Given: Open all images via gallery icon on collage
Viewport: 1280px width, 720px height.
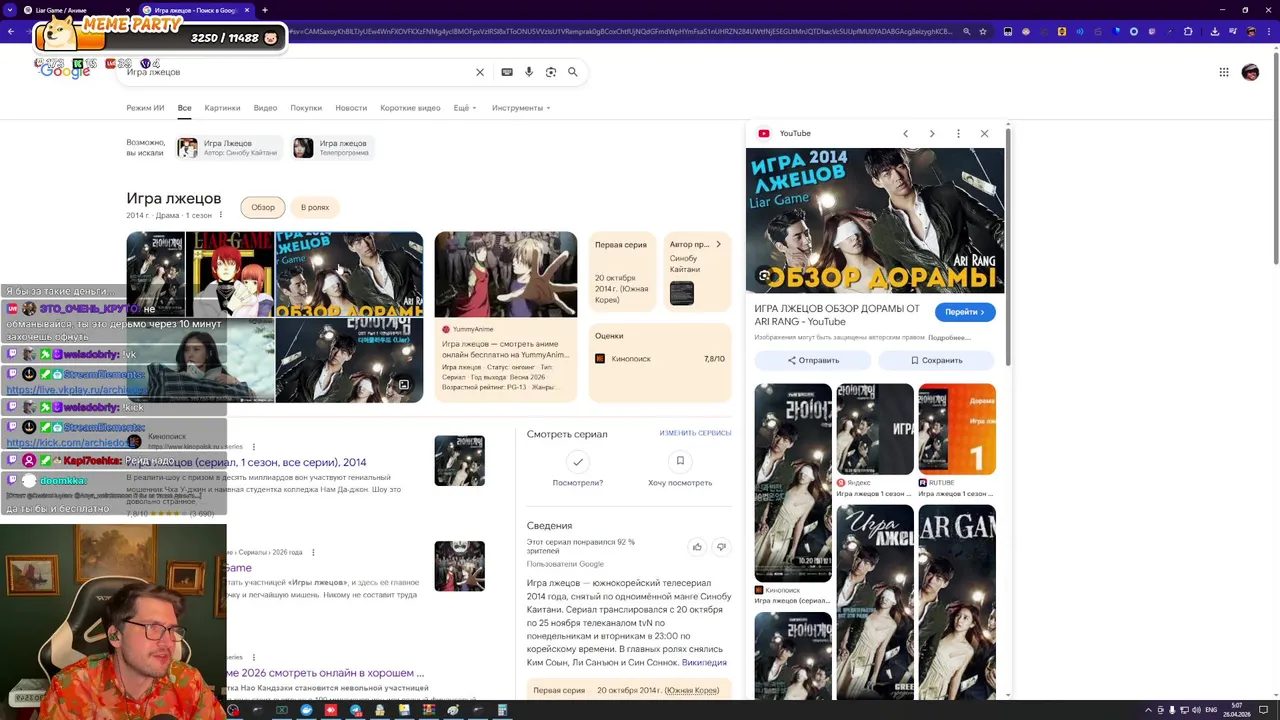Looking at the screenshot, I should [x=404, y=384].
